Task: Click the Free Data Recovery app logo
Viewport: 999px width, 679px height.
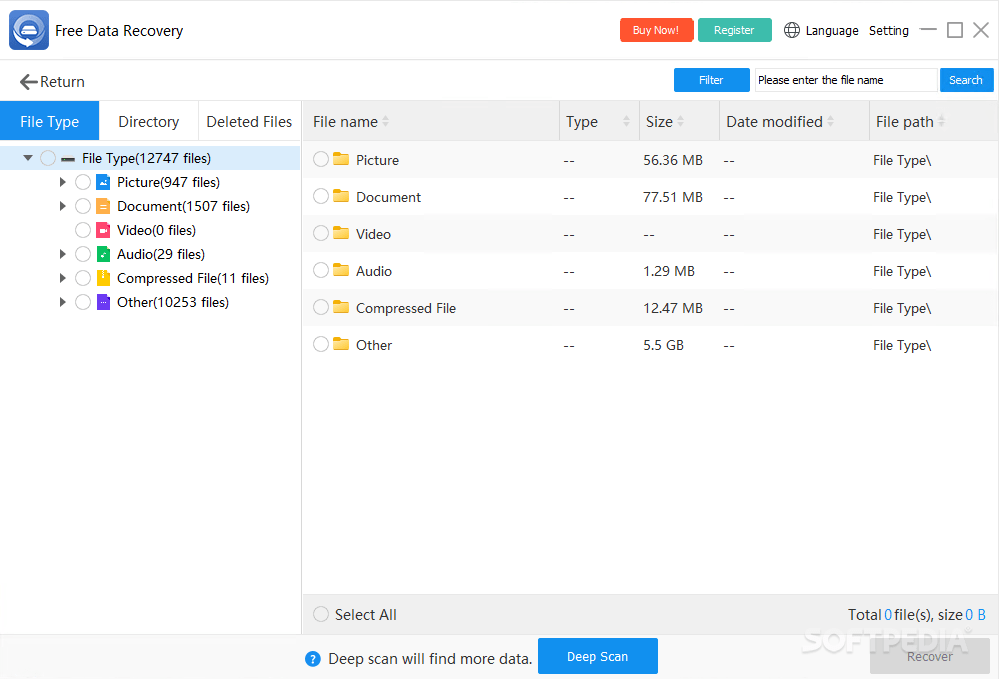Action: coord(29,30)
